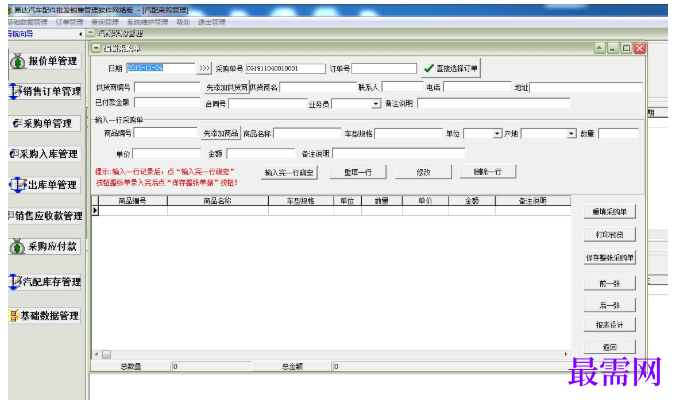Screen dimensions: 680x403
Task: Click the row selector arrow of the first grid row
Action: (95, 211)
